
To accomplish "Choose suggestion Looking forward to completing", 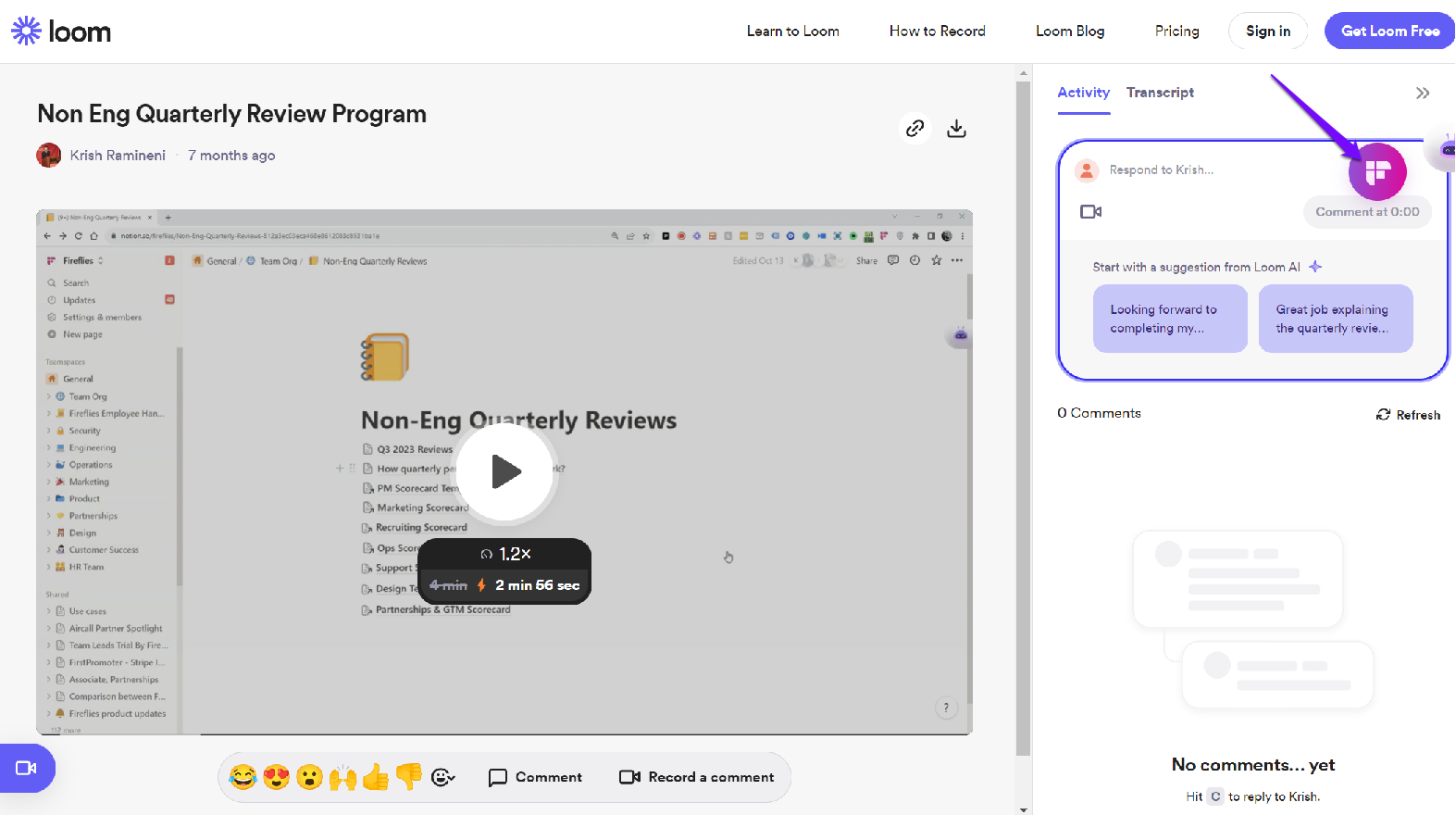I will (1170, 319).
